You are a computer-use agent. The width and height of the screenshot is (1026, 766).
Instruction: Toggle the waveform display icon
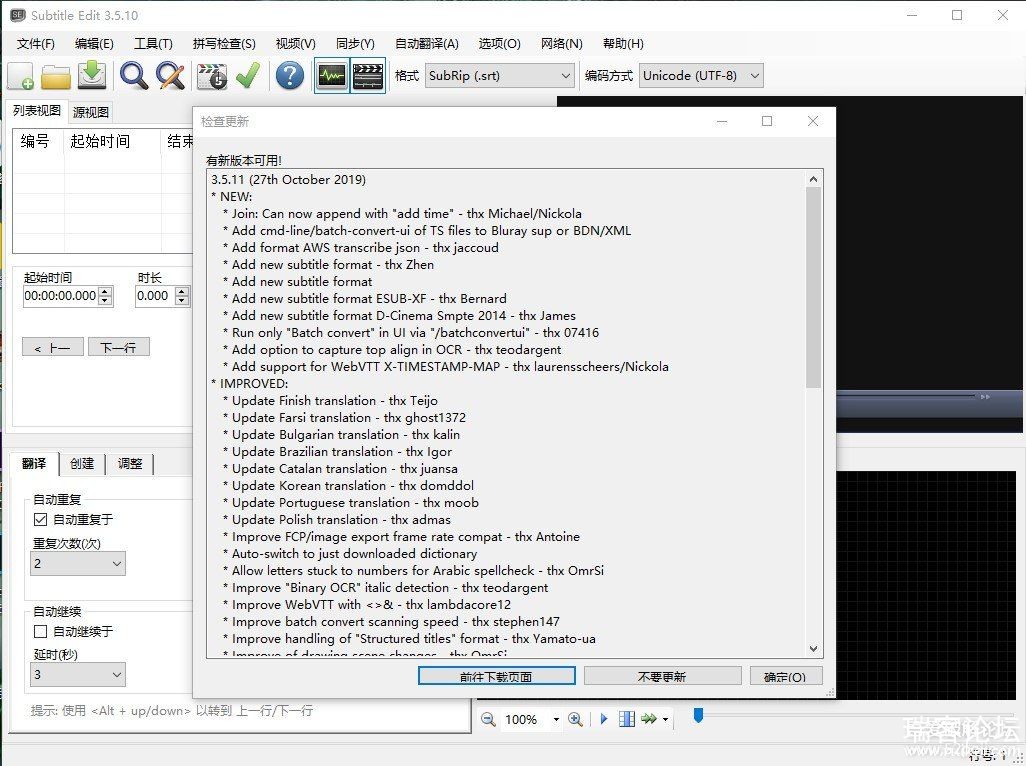coord(332,76)
